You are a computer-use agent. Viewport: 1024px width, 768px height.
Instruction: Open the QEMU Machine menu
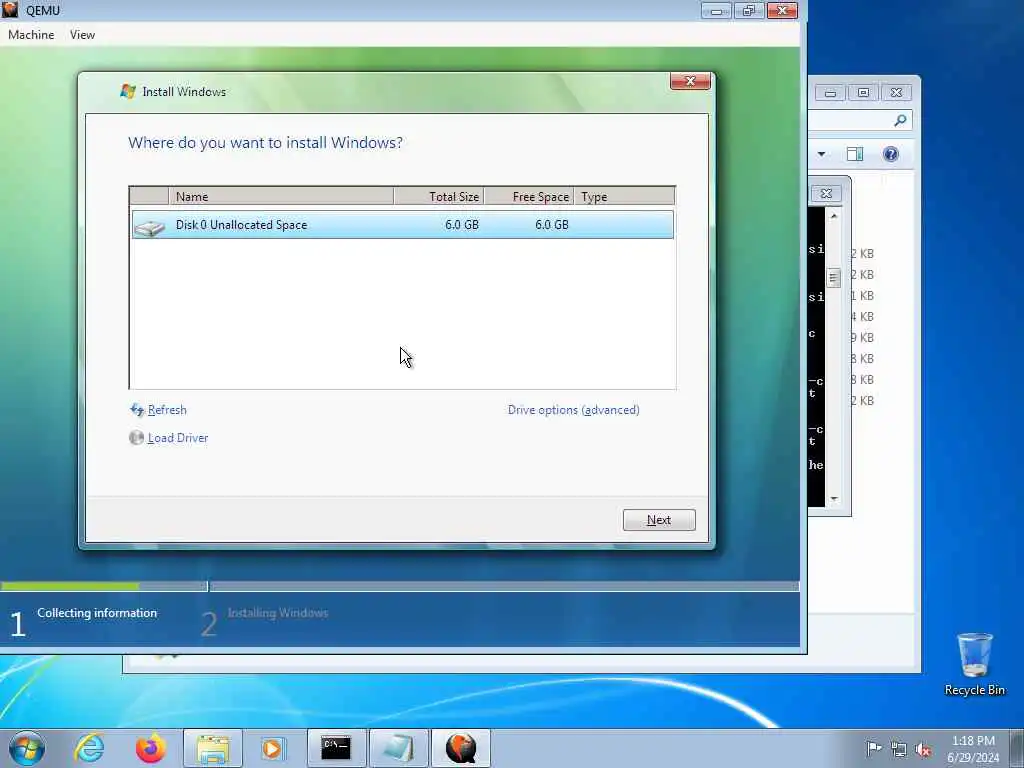(x=31, y=35)
